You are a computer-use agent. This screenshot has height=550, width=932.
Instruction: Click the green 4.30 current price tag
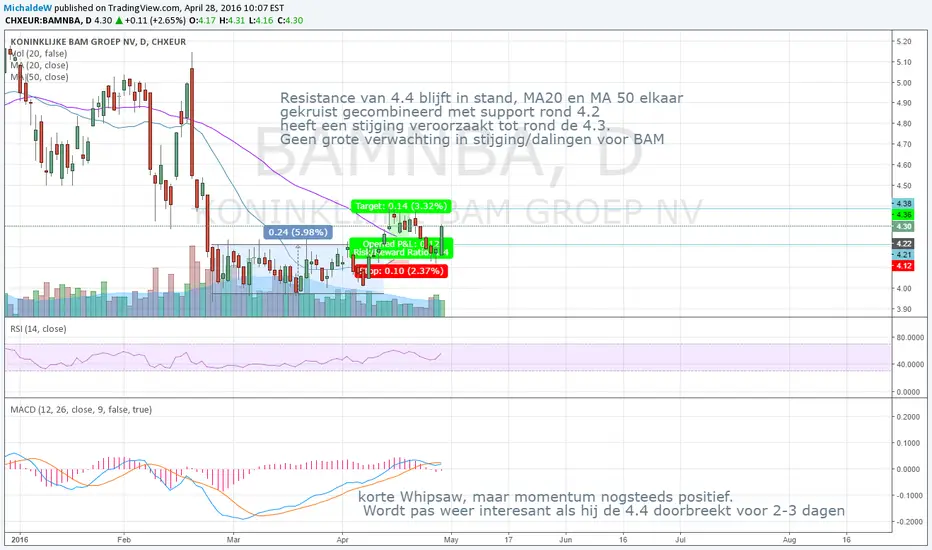click(x=903, y=227)
